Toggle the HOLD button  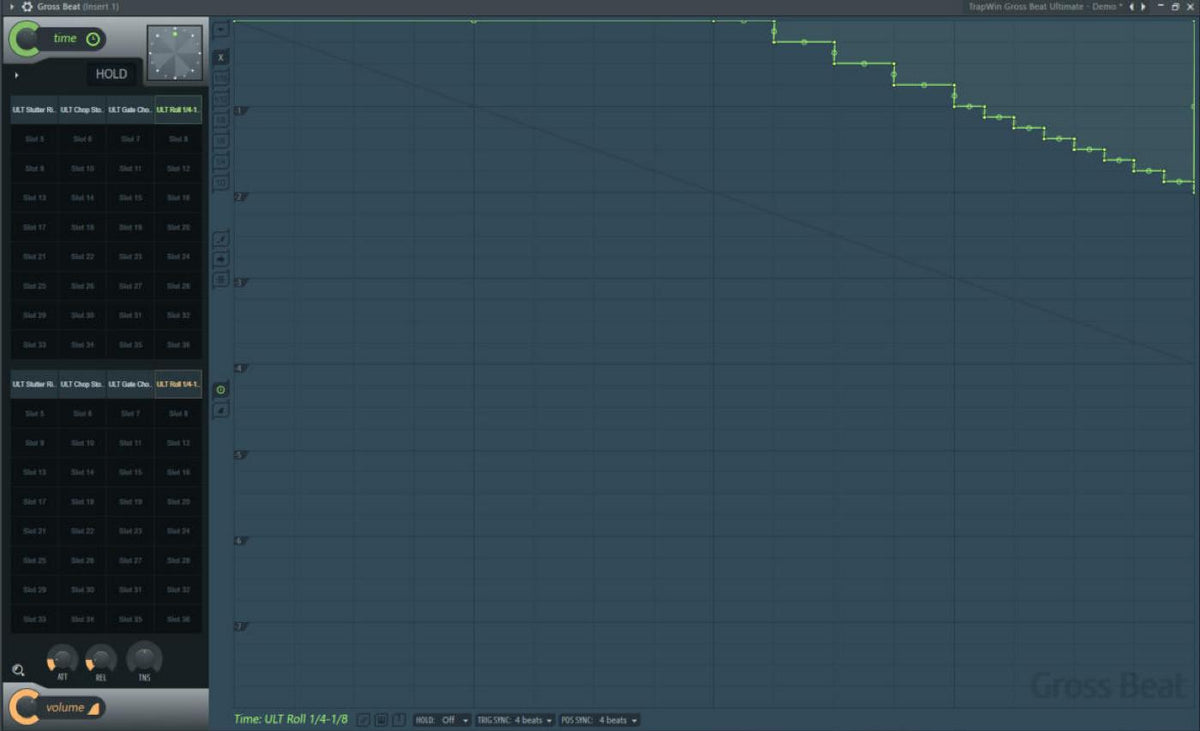pyautogui.click(x=111, y=74)
